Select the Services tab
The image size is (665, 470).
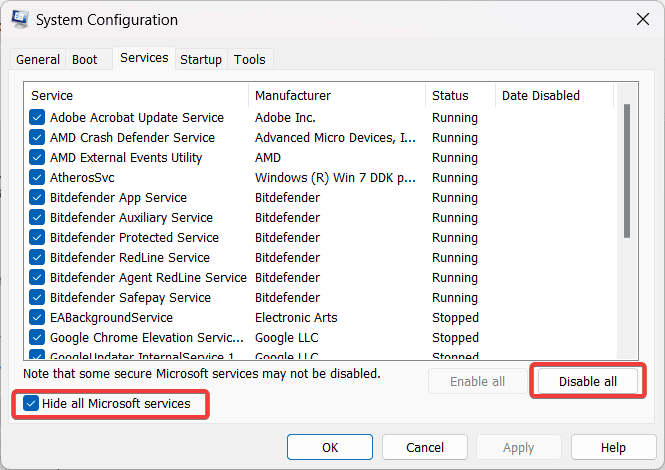pos(144,58)
